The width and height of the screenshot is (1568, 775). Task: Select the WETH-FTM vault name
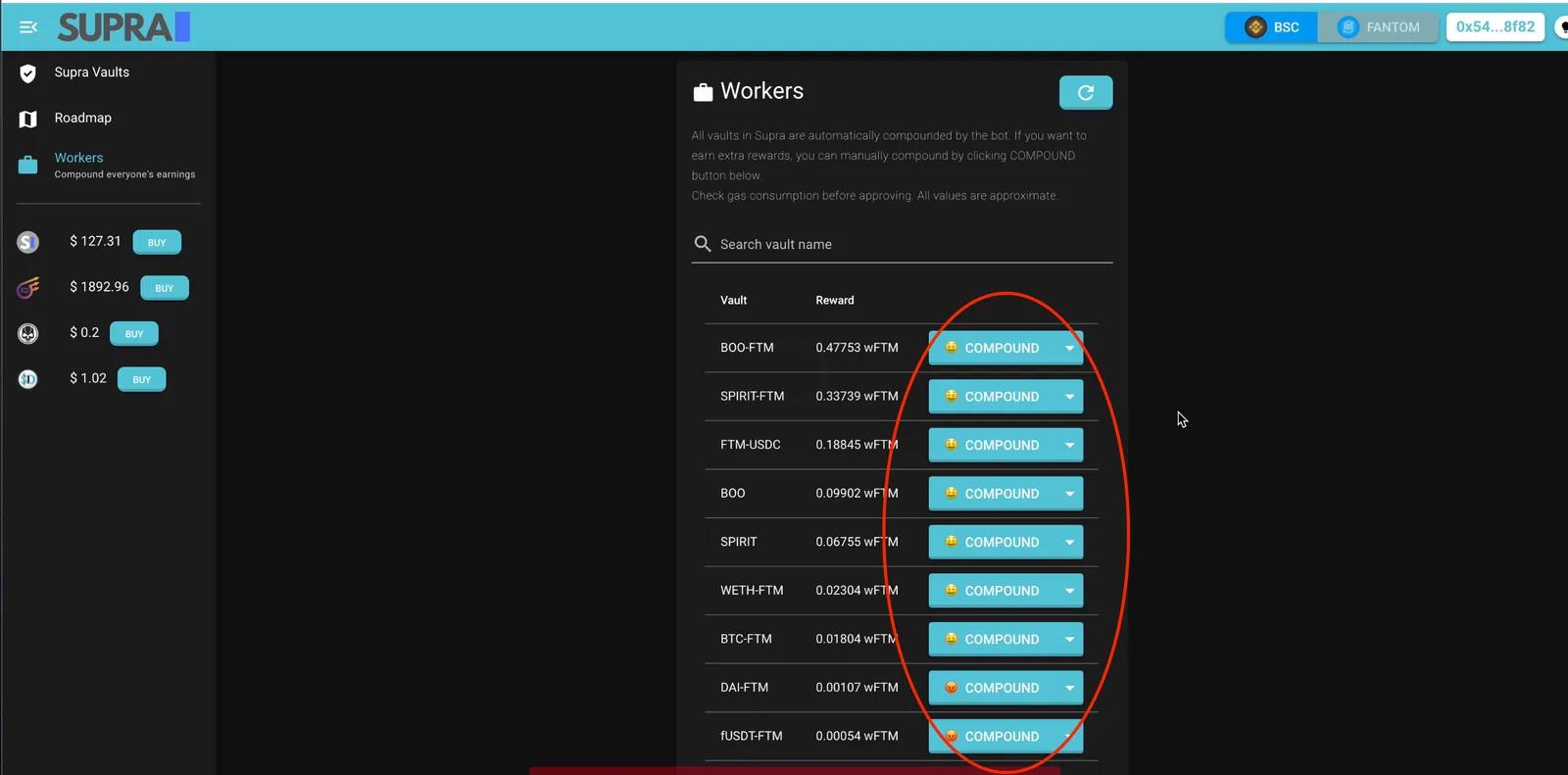752,591
